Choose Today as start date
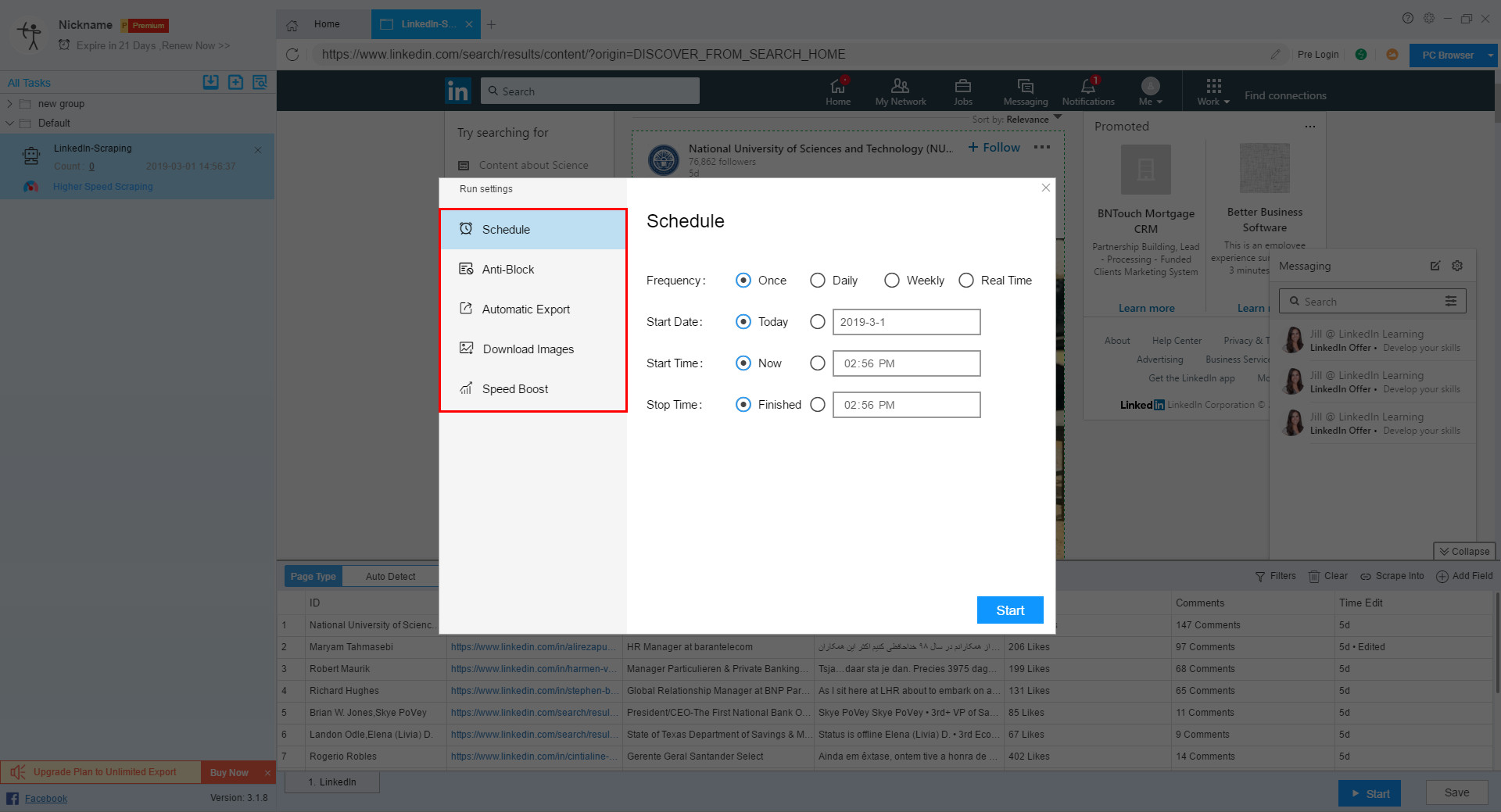The width and height of the screenshot is (1501, 812). (x=743, y=322)
